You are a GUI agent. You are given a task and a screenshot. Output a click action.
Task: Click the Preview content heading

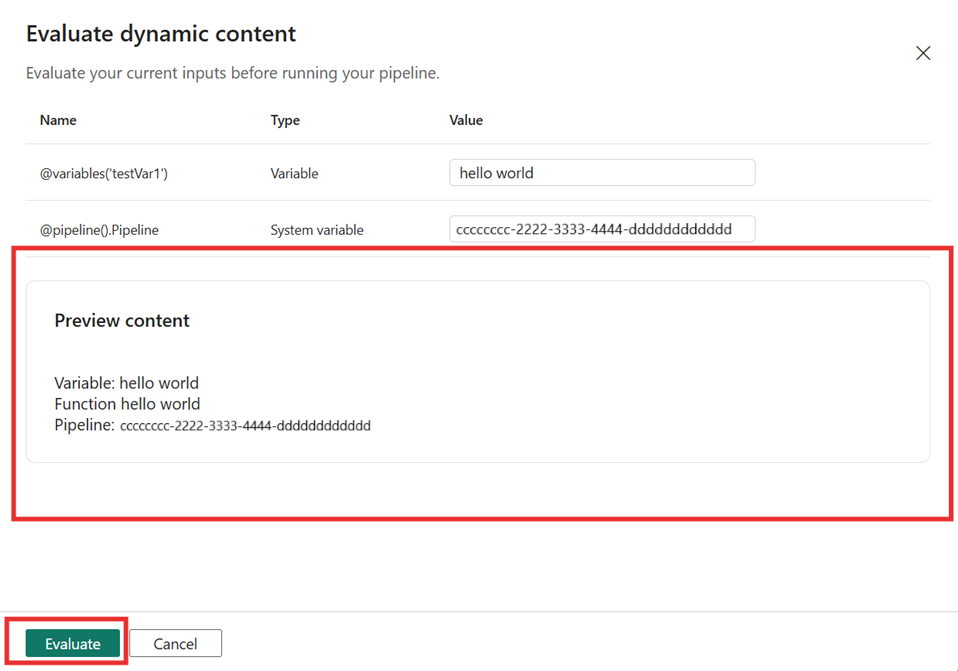click(x=122, y=320)
